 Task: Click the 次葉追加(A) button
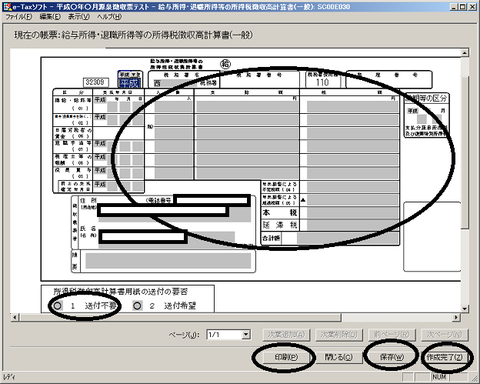point(286,334)
